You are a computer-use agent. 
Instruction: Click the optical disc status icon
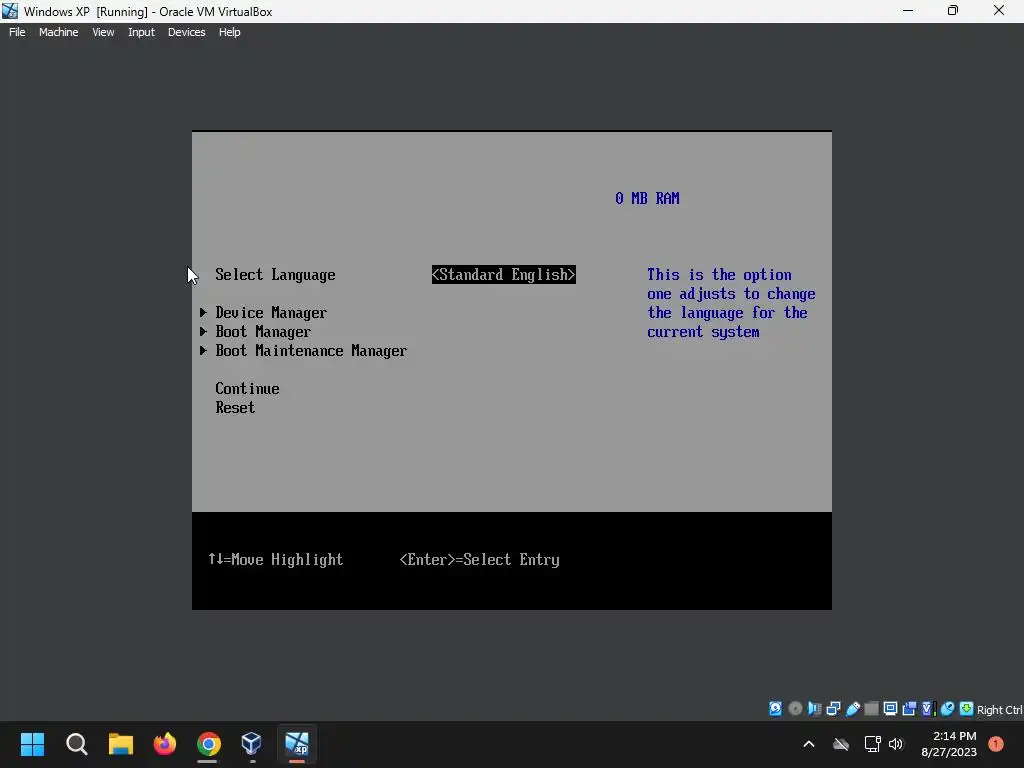[x=795, y=709]
